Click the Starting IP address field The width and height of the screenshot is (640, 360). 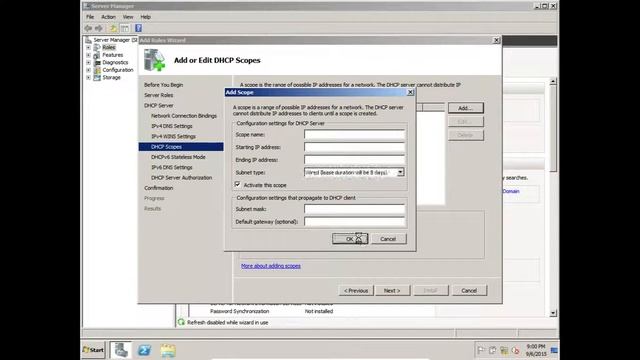coord(354,147)
